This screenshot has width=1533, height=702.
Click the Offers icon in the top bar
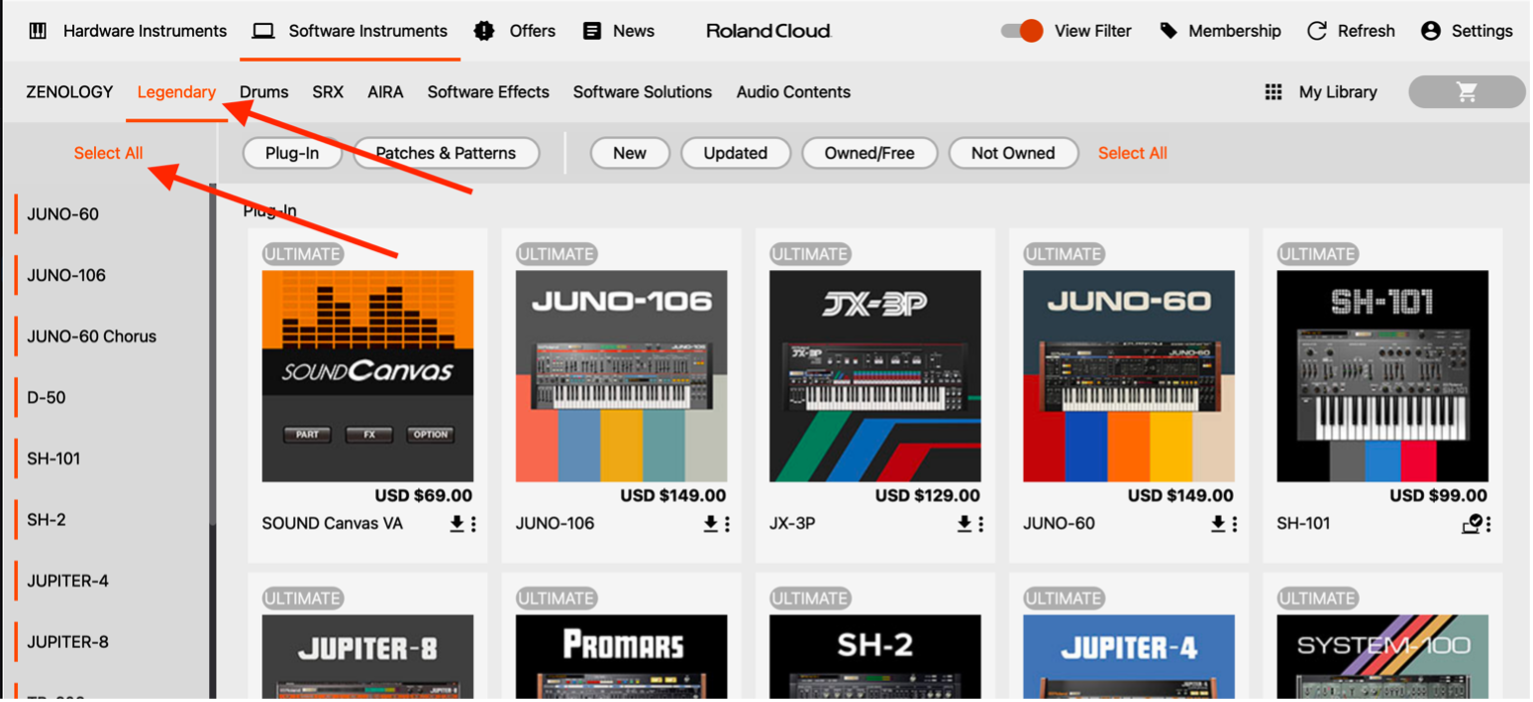click(x=484, y=30)
